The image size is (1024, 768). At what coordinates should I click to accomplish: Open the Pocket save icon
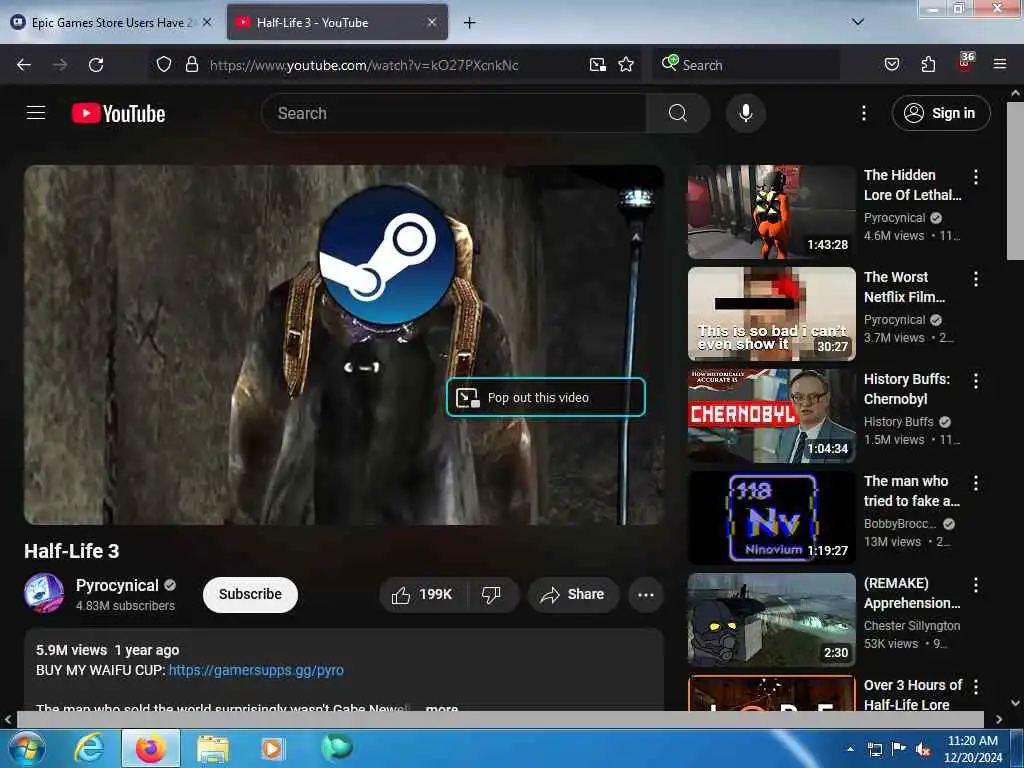[x=891, y=65]
